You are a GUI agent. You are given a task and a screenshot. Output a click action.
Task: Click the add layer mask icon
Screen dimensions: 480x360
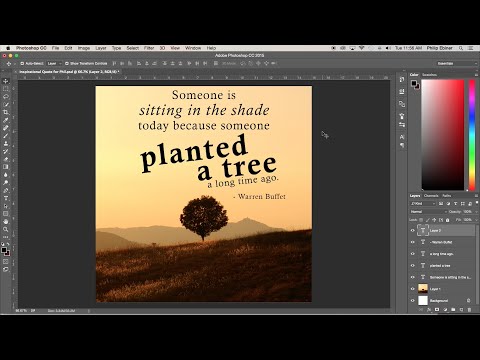(x=437, y=310)
